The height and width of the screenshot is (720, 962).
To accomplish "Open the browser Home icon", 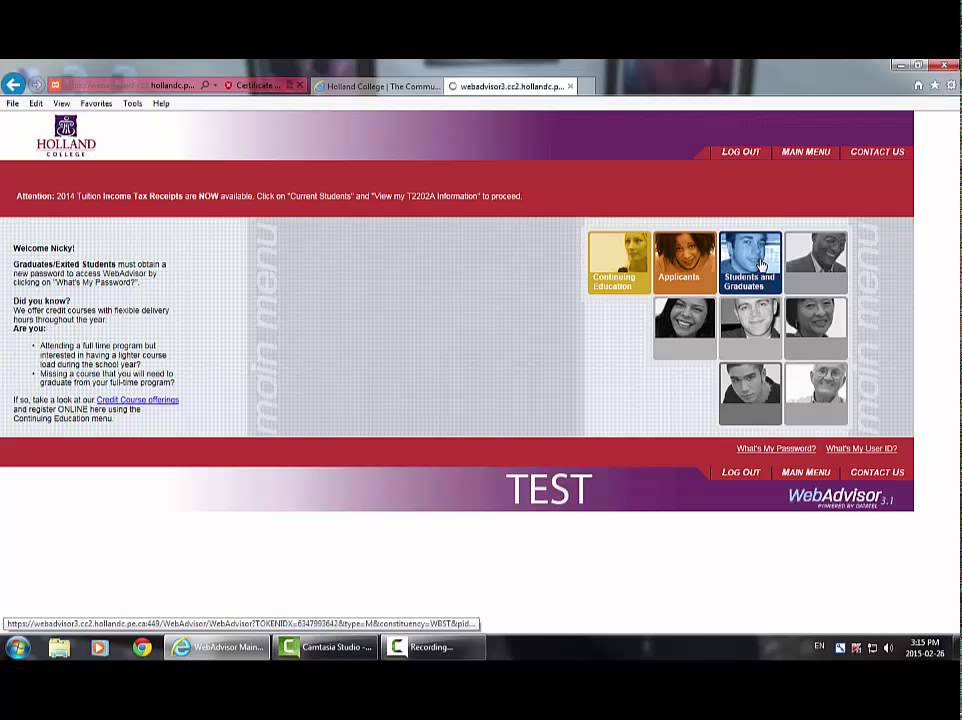I will 918,85.
